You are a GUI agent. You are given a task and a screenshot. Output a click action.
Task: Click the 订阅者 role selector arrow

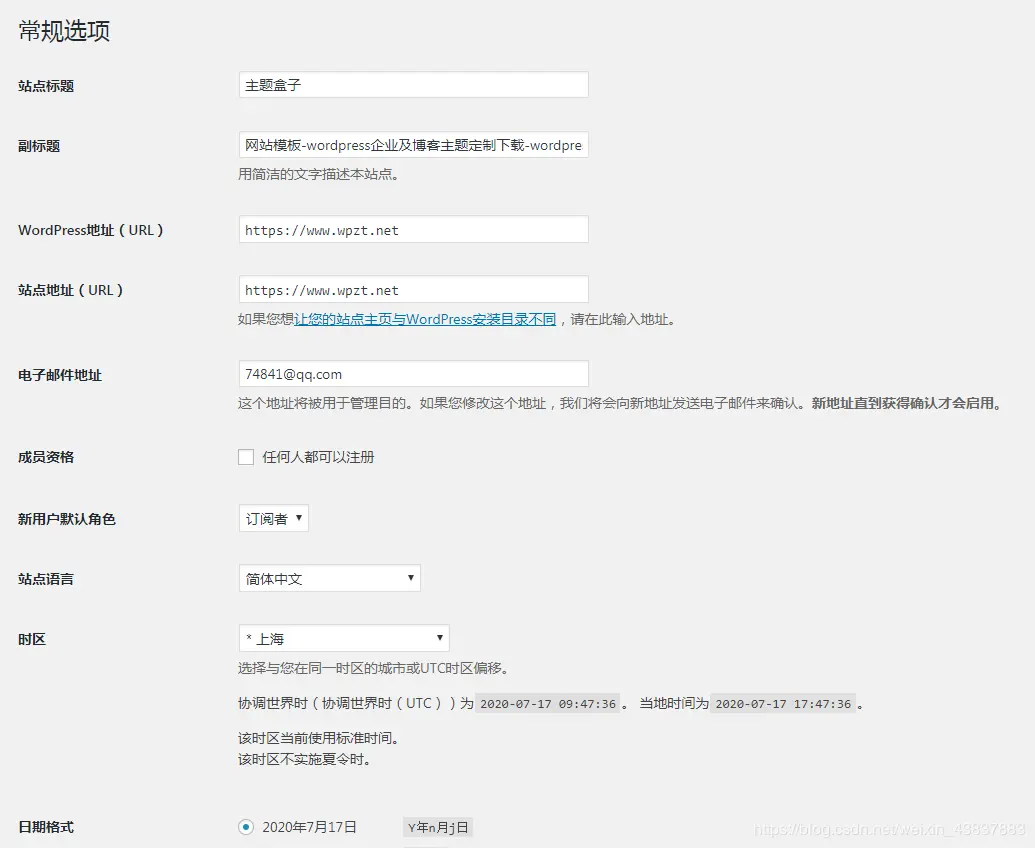tap(298, 518)
